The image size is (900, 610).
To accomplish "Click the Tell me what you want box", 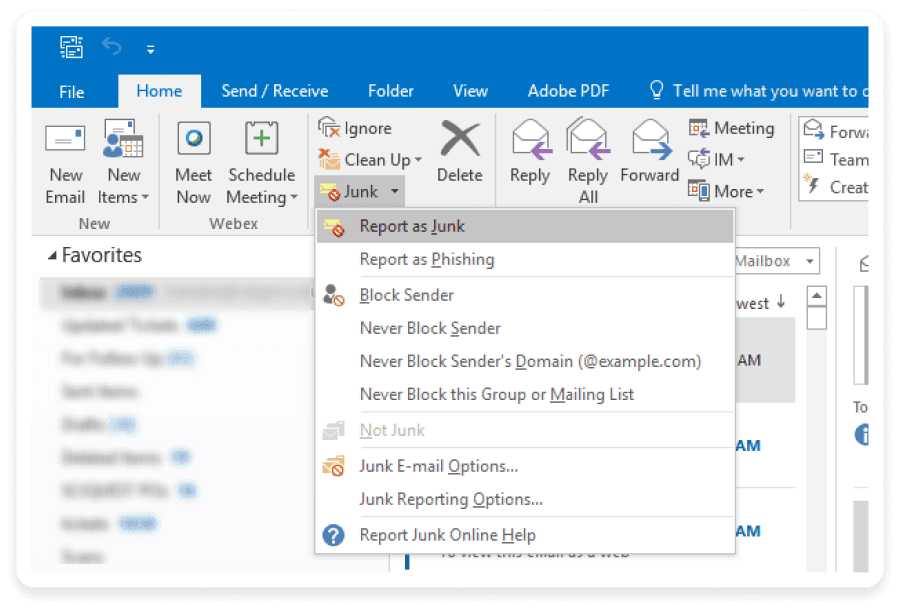I will tap(758, 91).
